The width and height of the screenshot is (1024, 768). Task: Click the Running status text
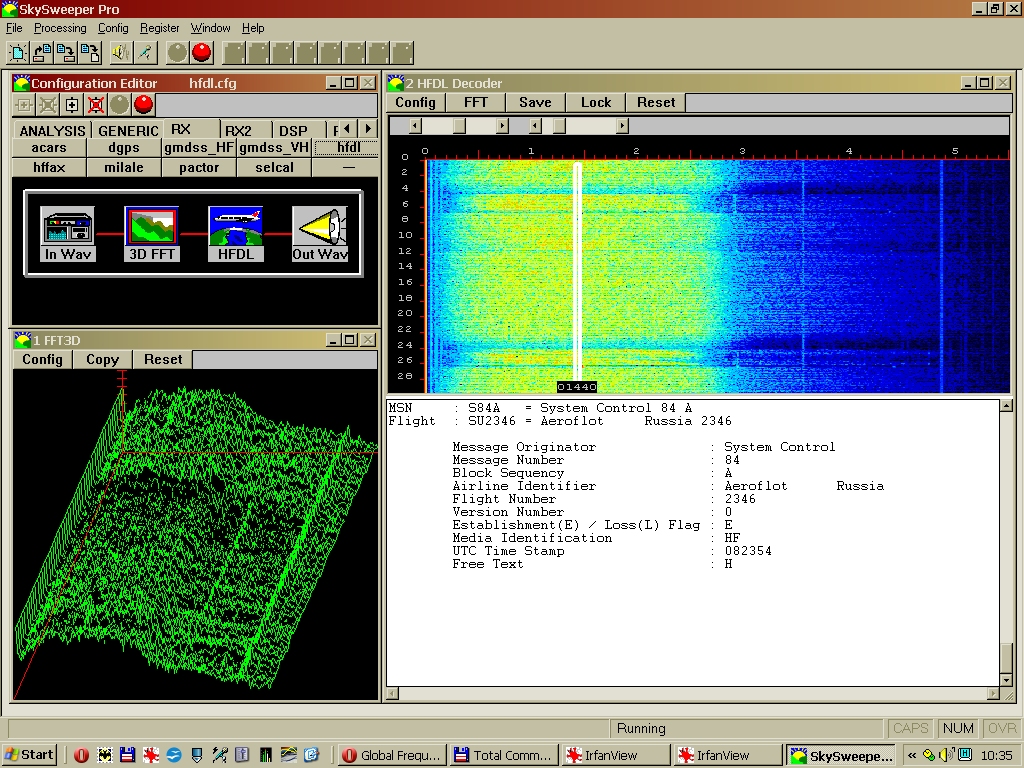(641, 728)
